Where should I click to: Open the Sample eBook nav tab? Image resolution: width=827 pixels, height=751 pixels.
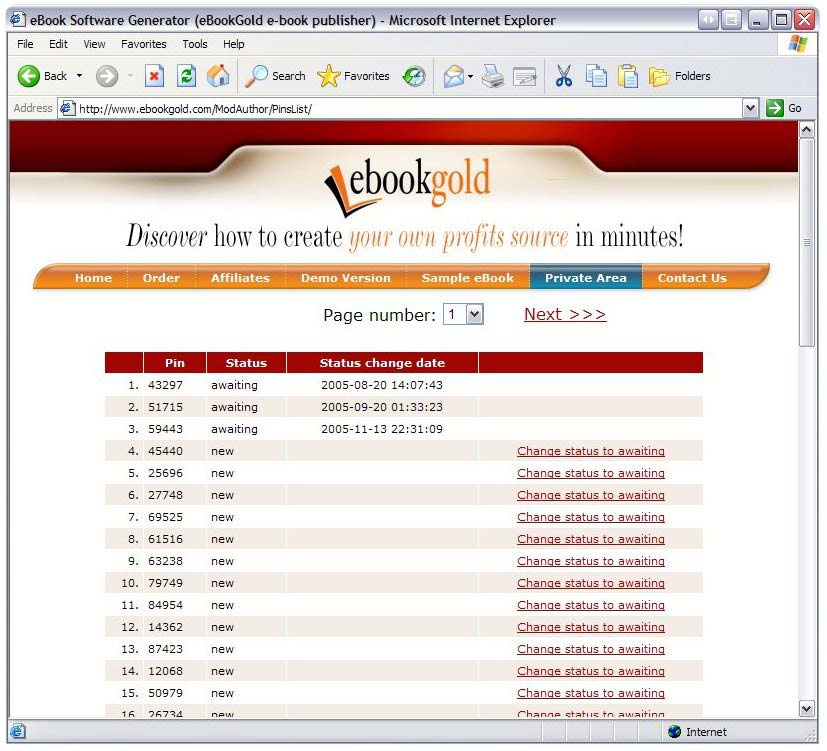coord(467,278)
